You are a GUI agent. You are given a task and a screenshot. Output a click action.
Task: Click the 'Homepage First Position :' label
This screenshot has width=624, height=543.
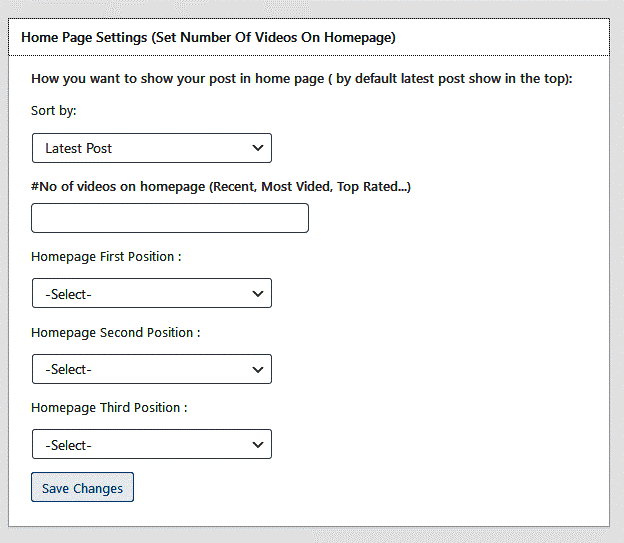106,257
